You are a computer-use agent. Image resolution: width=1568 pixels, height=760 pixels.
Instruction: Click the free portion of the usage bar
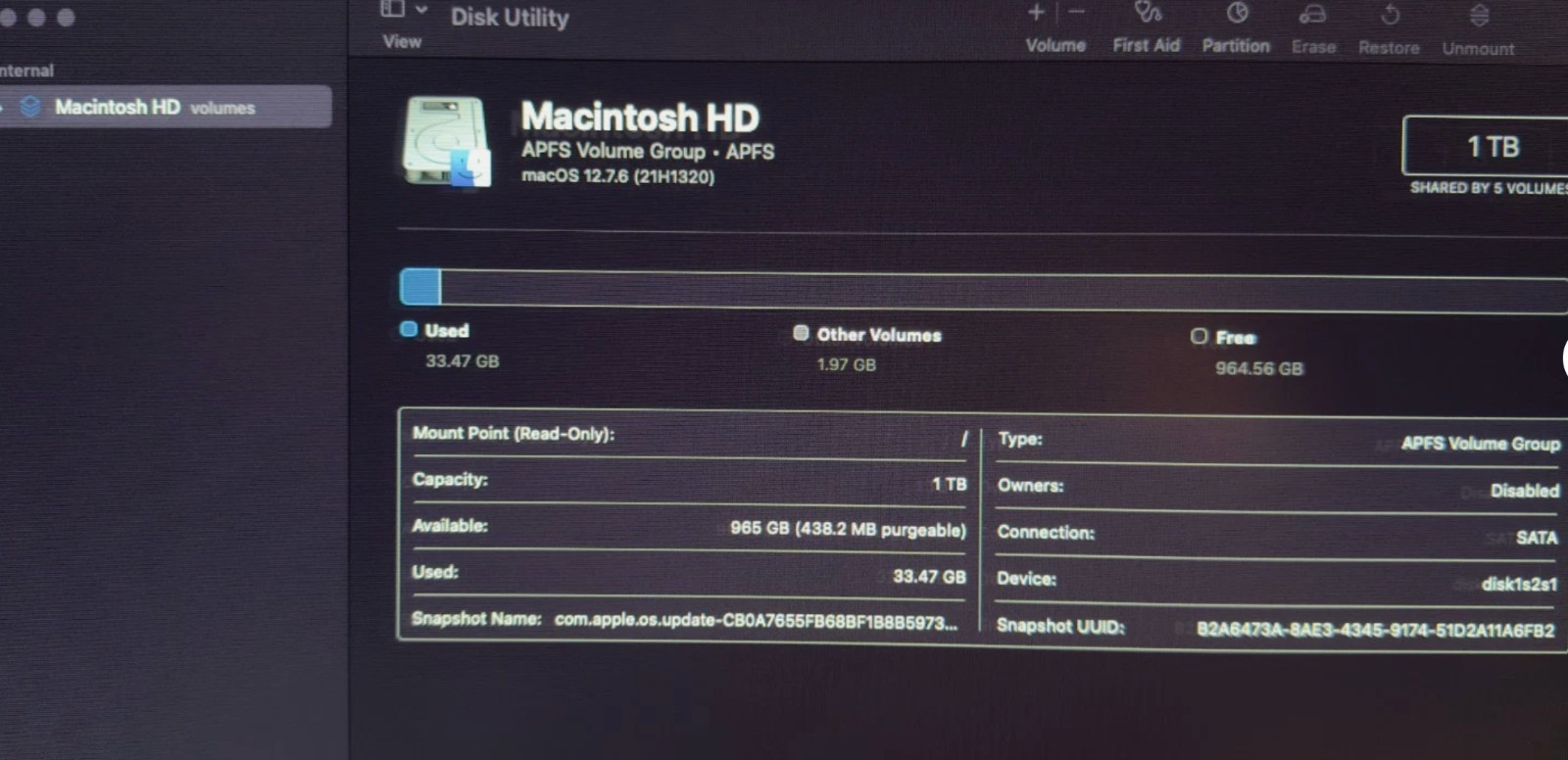tap(1004, 293)
